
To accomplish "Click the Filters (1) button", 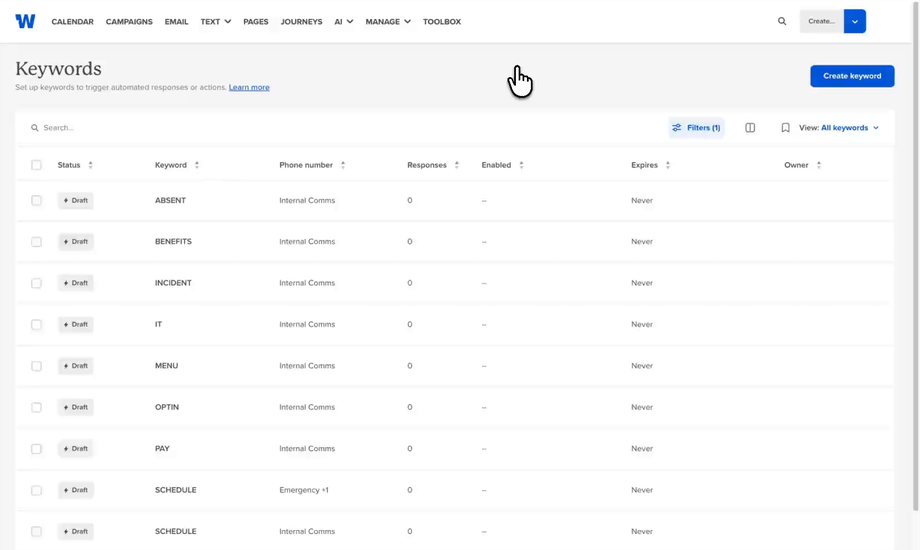I will pos(696,127).
